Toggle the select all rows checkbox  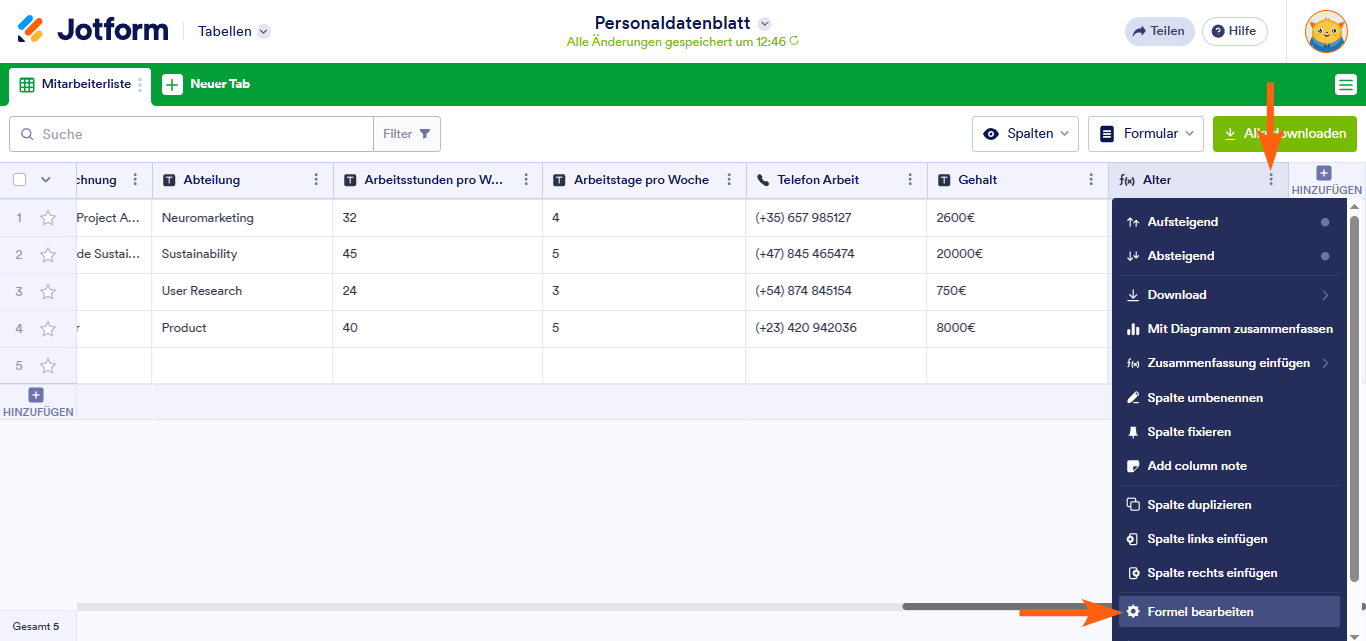click(20, 180)
